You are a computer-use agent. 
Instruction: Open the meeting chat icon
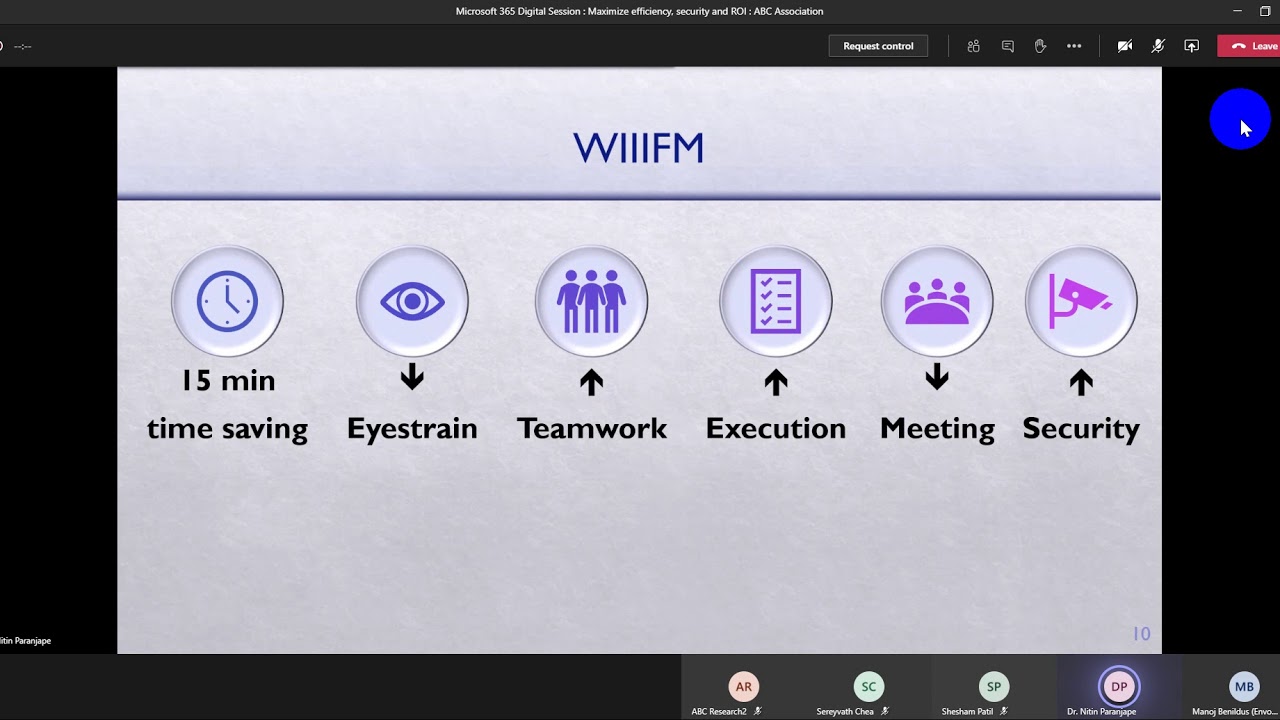[1007, 46]
